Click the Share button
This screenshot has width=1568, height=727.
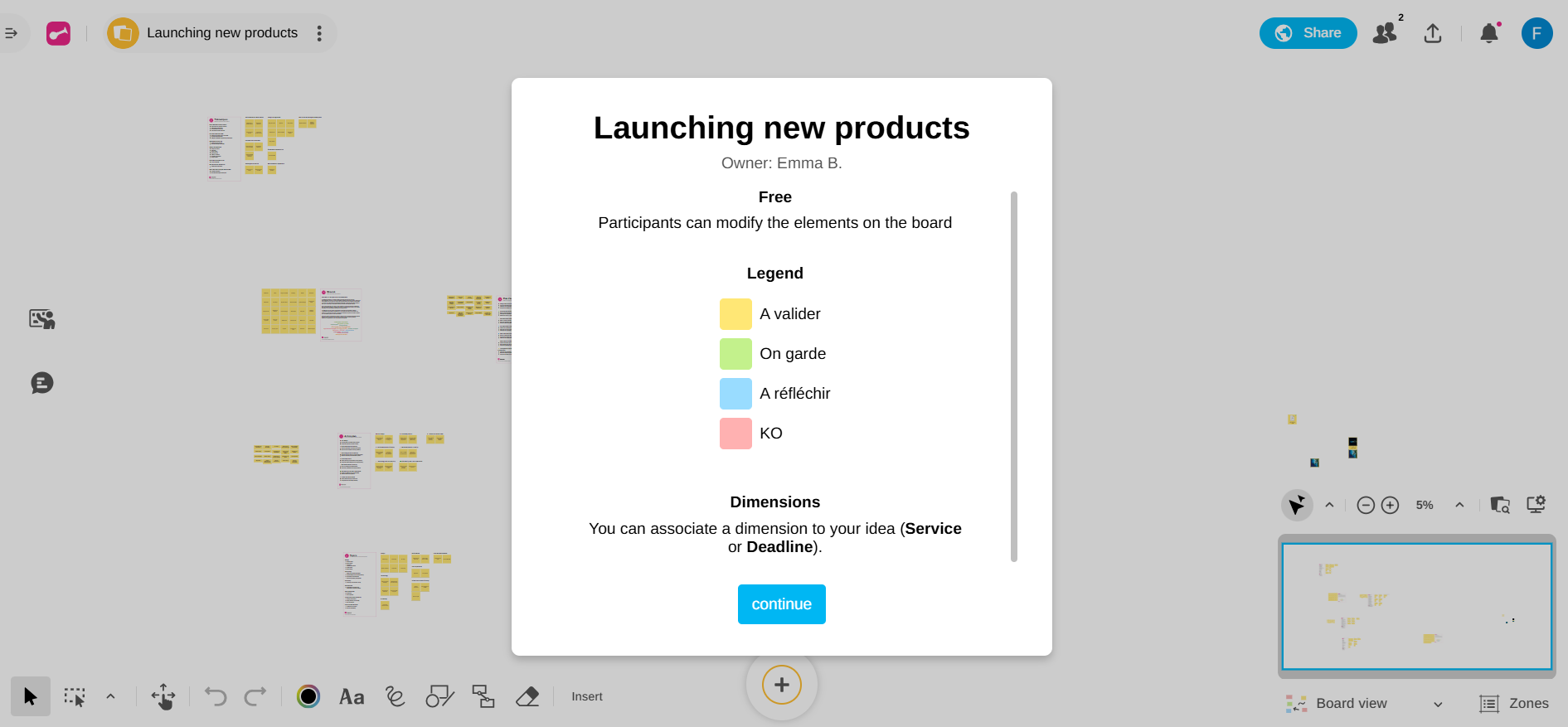pos(1308,33)
